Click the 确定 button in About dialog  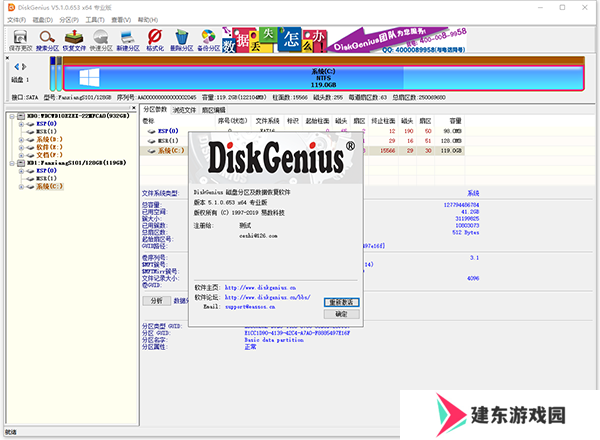341,314
